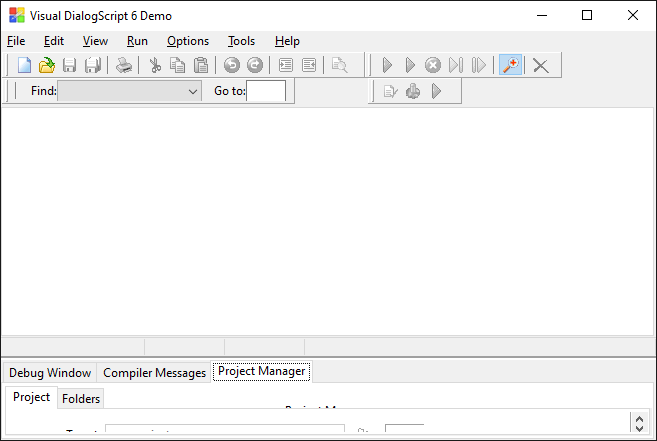Viewport: 657px width, 441px height.
Task: Paste using the clipboard icon
Action: [x=201, y=65]
